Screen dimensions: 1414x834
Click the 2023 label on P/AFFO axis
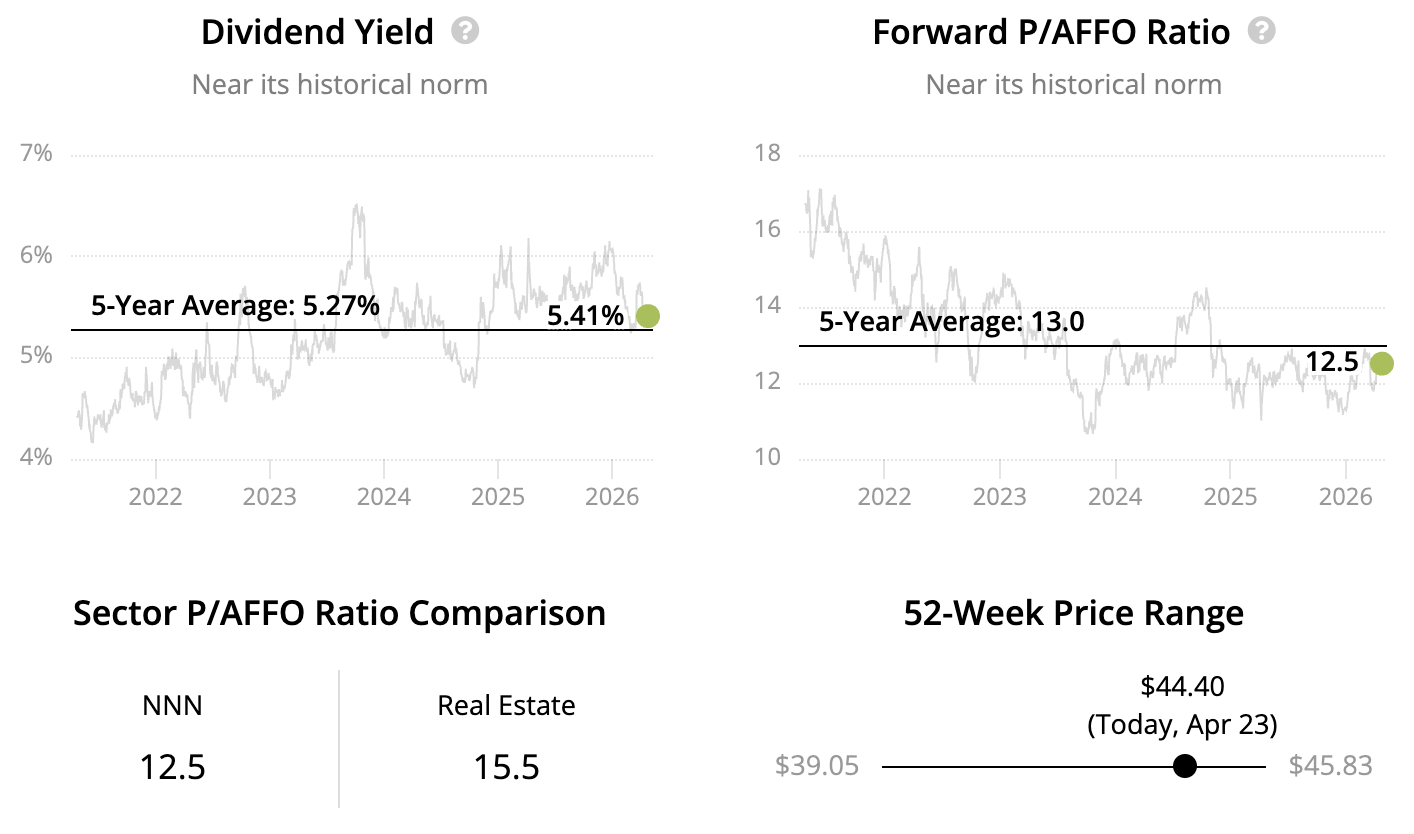999,497
